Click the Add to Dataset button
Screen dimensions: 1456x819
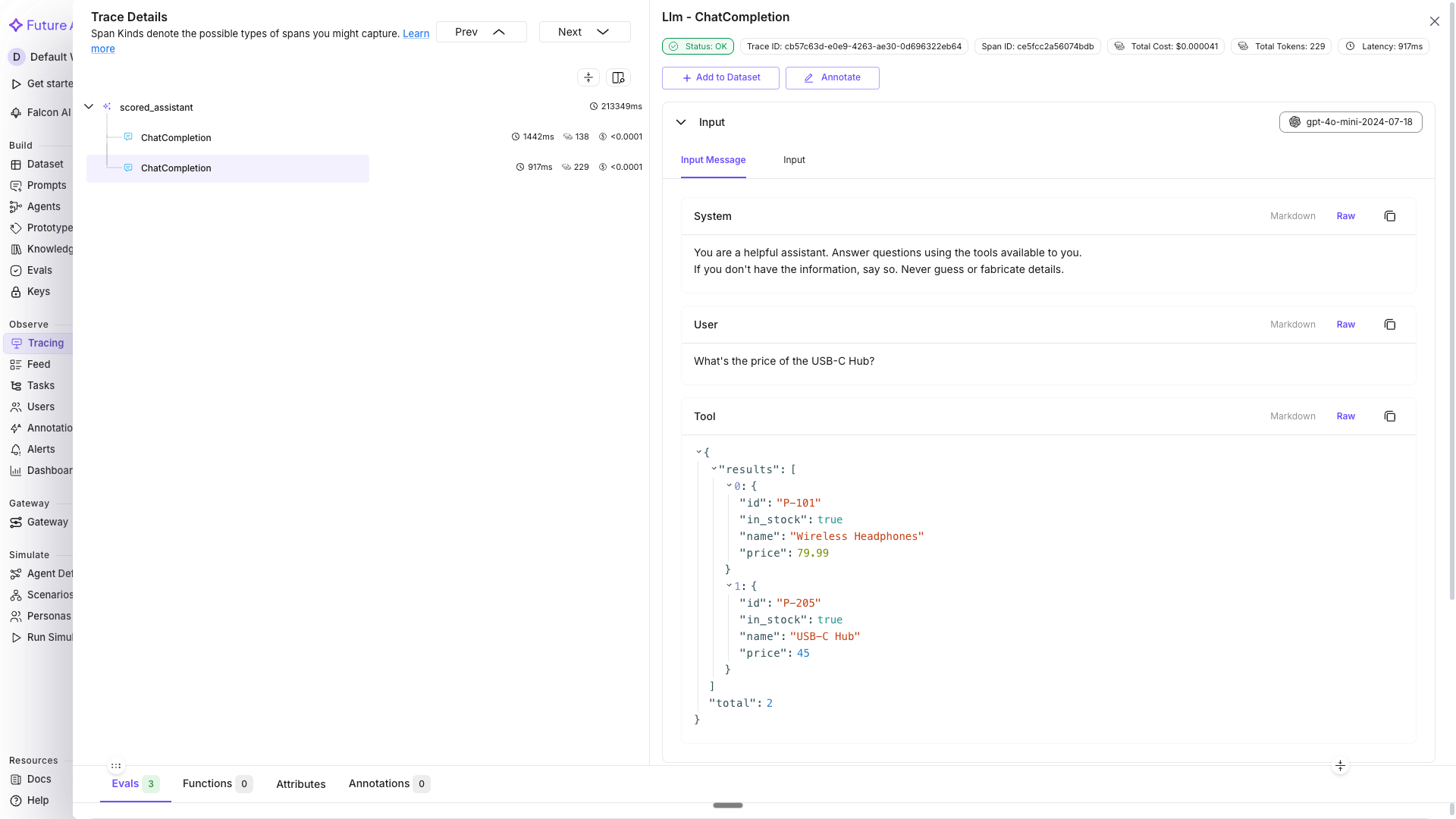(720, 77)
